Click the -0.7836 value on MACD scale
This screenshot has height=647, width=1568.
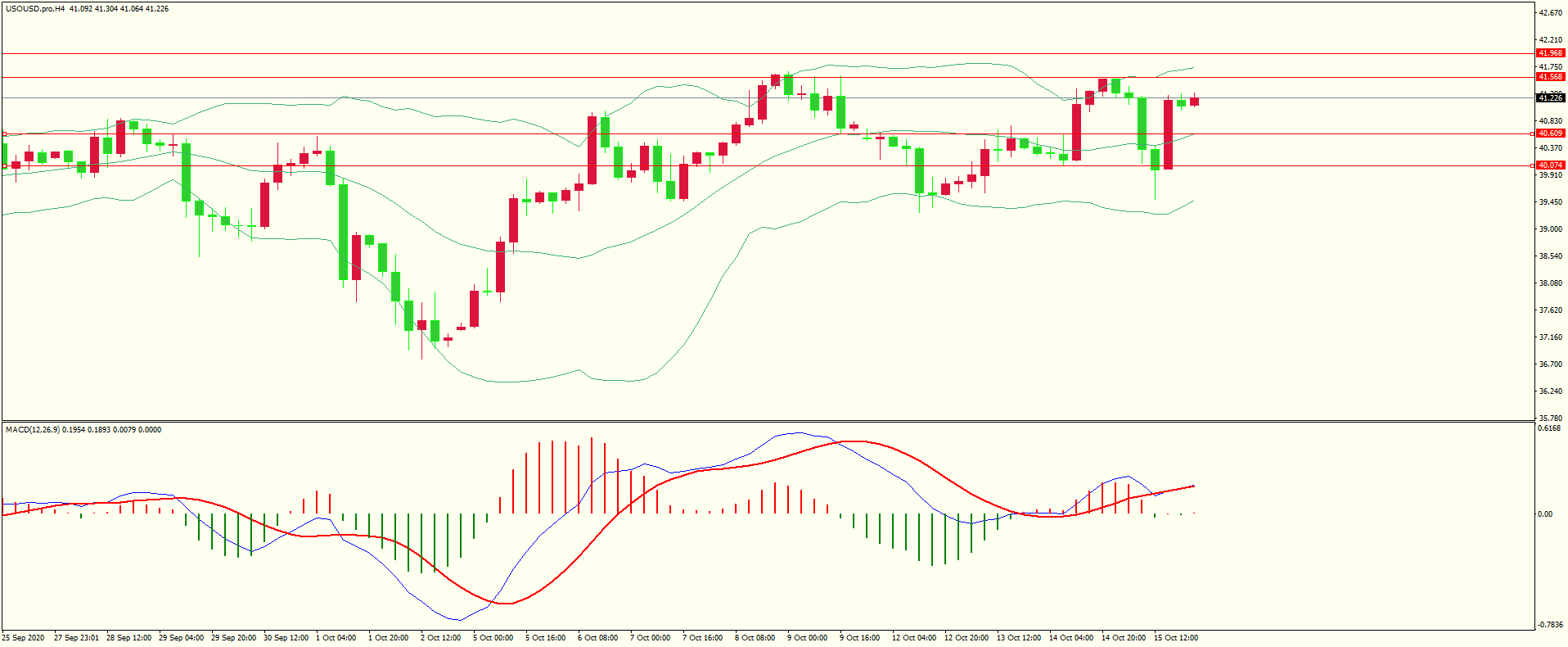1550,625
